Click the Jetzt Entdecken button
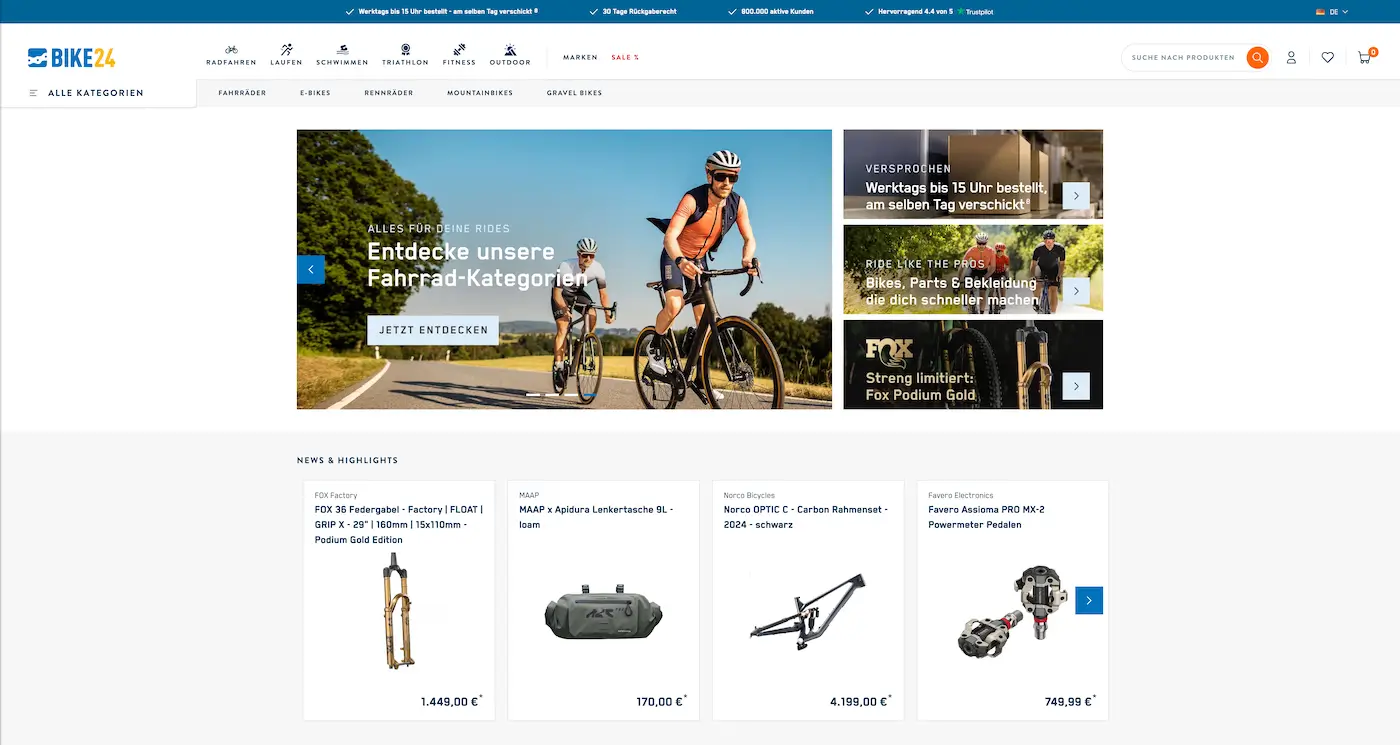Image resolution: width=1400 pixels, height=745 pixels. click(x=433, y=330)
